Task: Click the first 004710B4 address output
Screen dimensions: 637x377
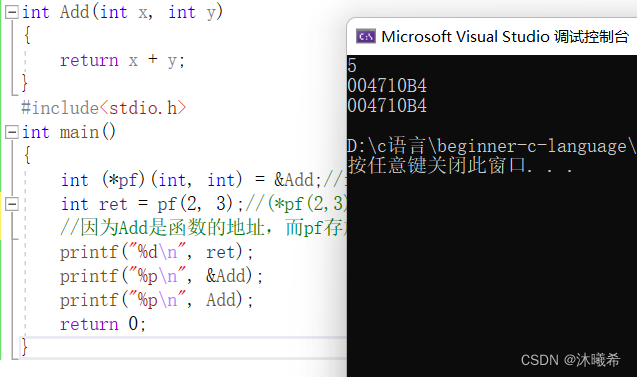Action: pos(387,86)
